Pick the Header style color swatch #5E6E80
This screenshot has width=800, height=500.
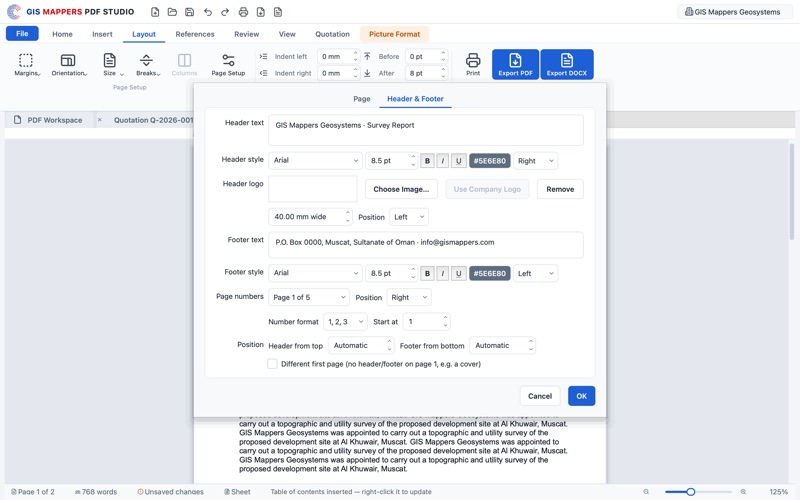490,161
